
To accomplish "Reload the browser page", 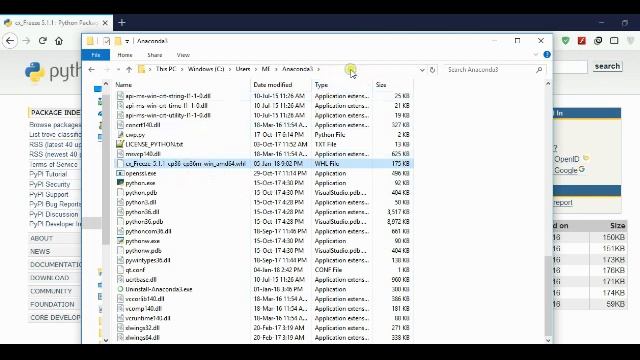I will [x=42, y=41].
